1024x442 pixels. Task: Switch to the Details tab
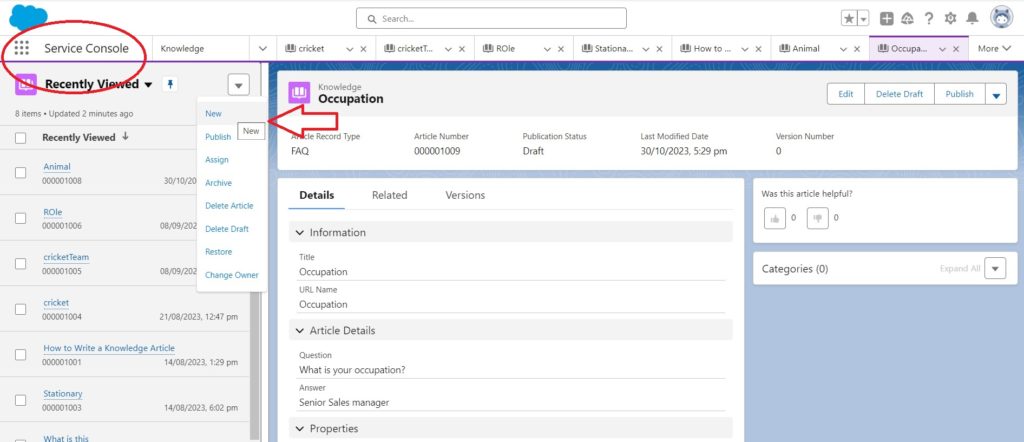317,195
